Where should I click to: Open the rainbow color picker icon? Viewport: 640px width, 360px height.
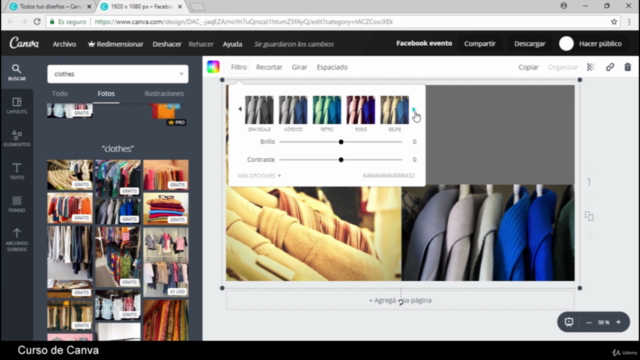point(213,67)
